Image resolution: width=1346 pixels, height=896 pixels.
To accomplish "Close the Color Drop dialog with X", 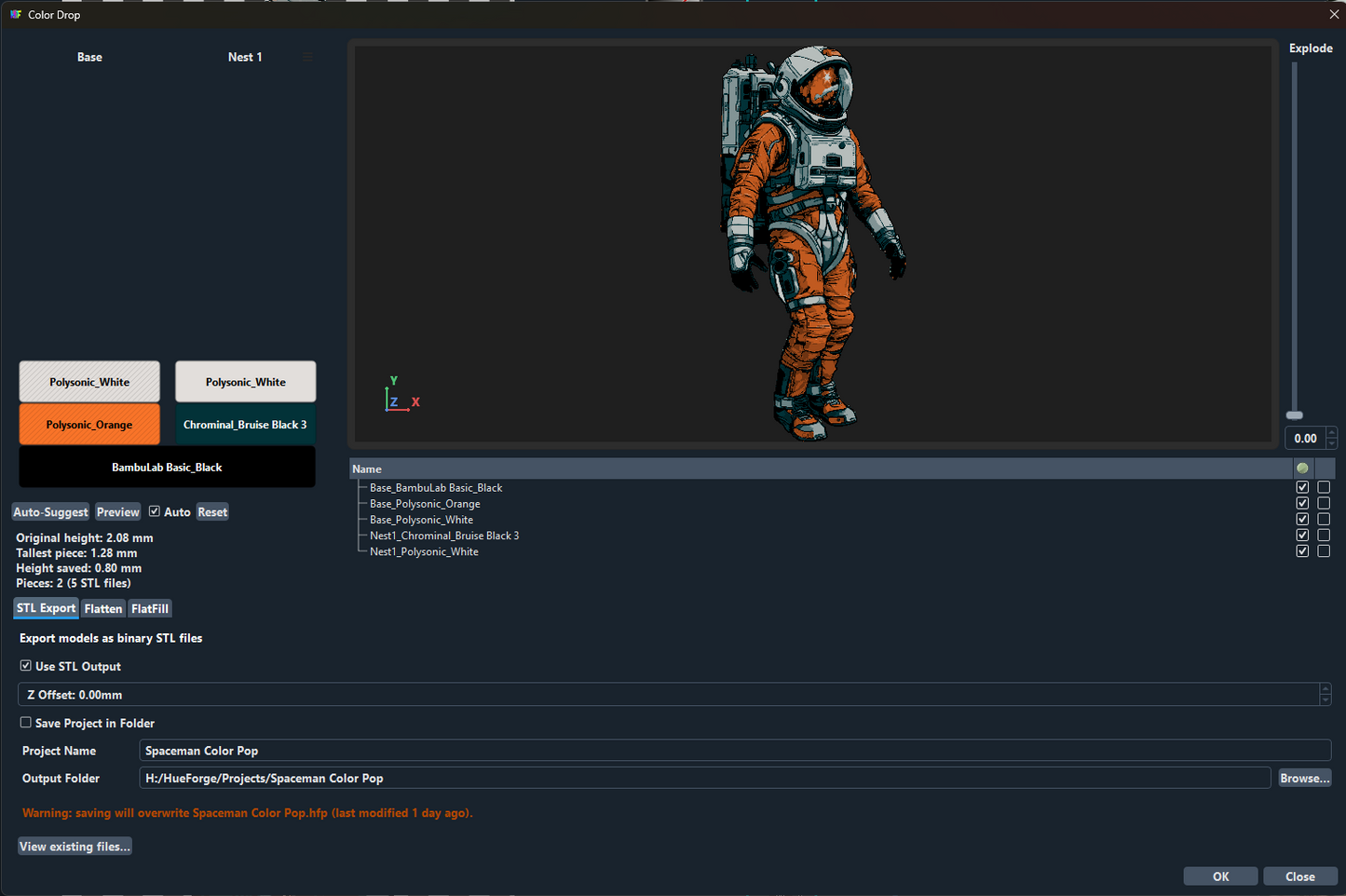I will click(1333, 15).
